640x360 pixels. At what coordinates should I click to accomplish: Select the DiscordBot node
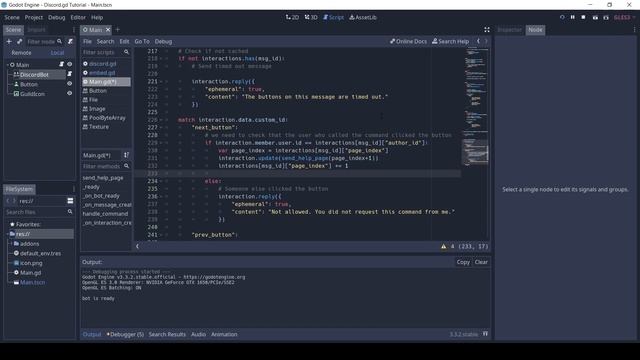pos(34,74)
